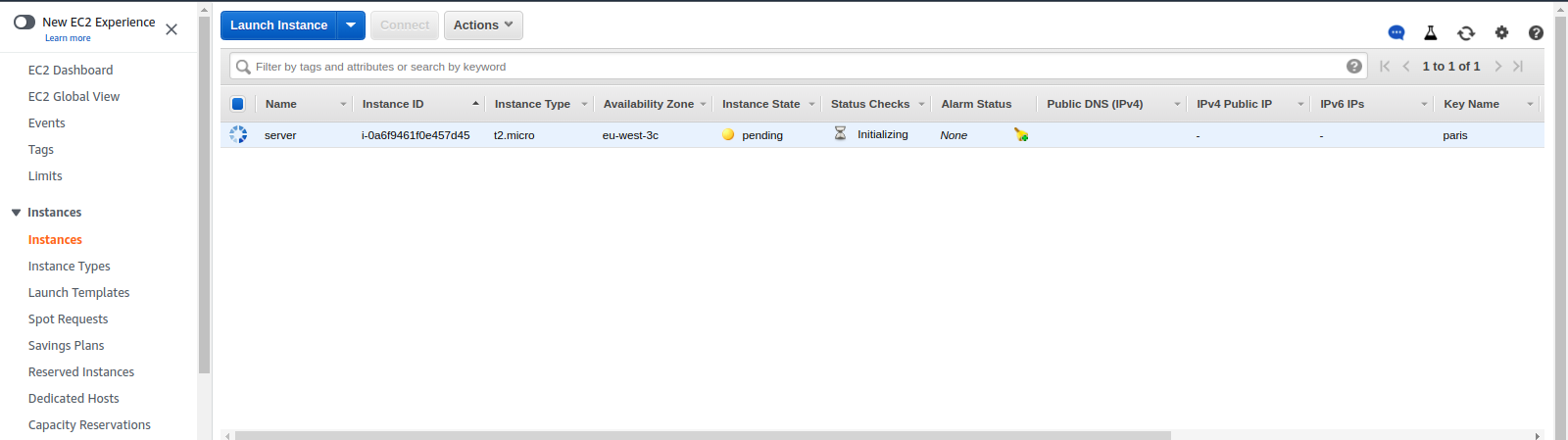Image resolution: width=1568 pixels, height=440 pixels.
Task: Click the pending state yellow indicator
Action: click(x=728, y=134)
